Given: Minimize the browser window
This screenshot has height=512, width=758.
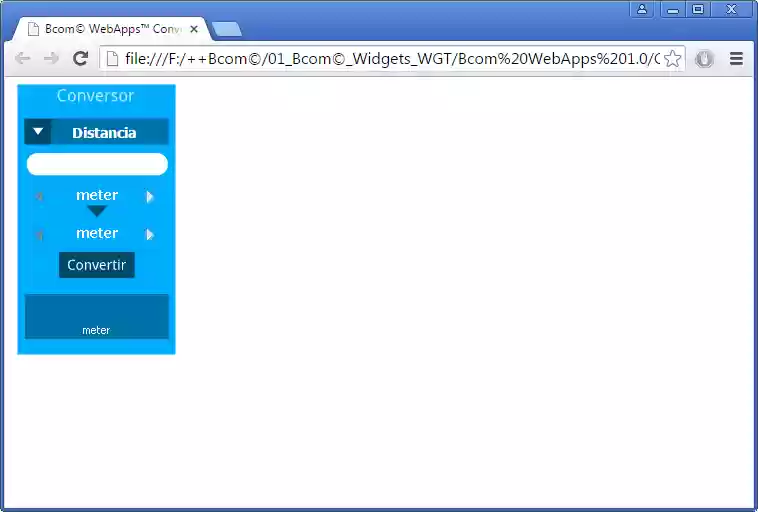Looking at the screenshot, I should tap(672, 10).
